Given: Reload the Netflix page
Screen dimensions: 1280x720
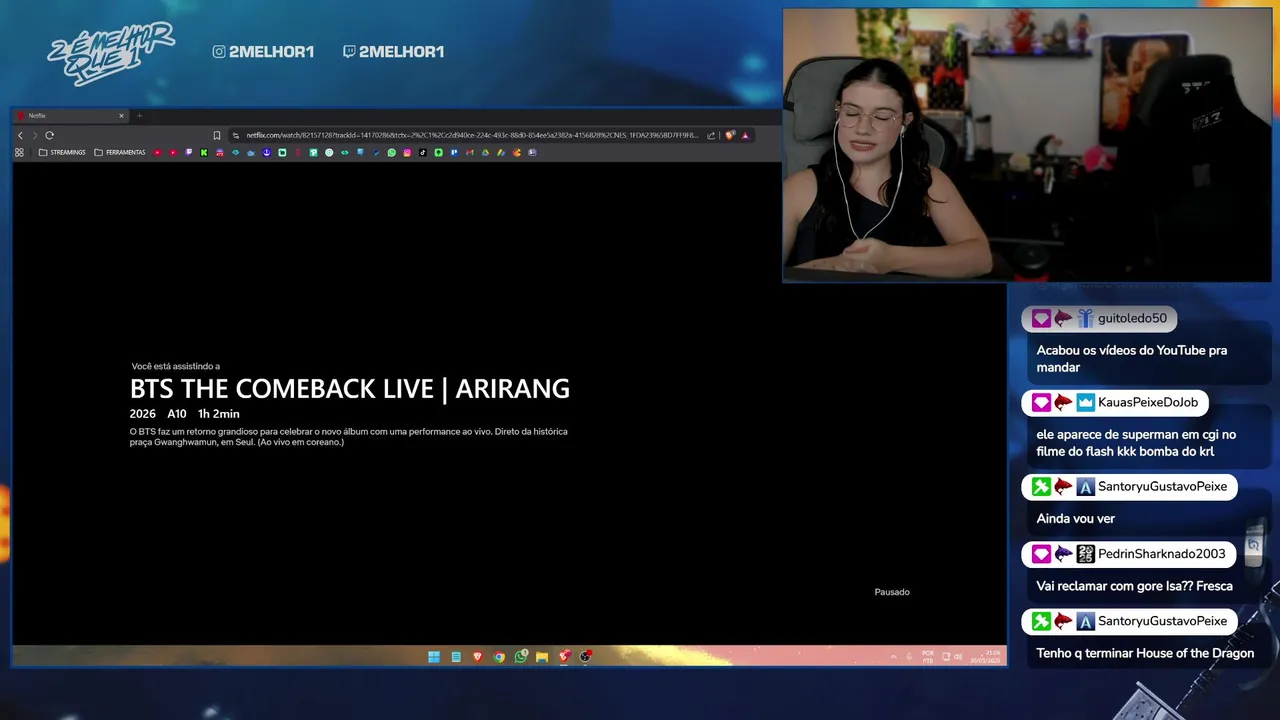Looking at the screenshot, I should click(49, 135).
